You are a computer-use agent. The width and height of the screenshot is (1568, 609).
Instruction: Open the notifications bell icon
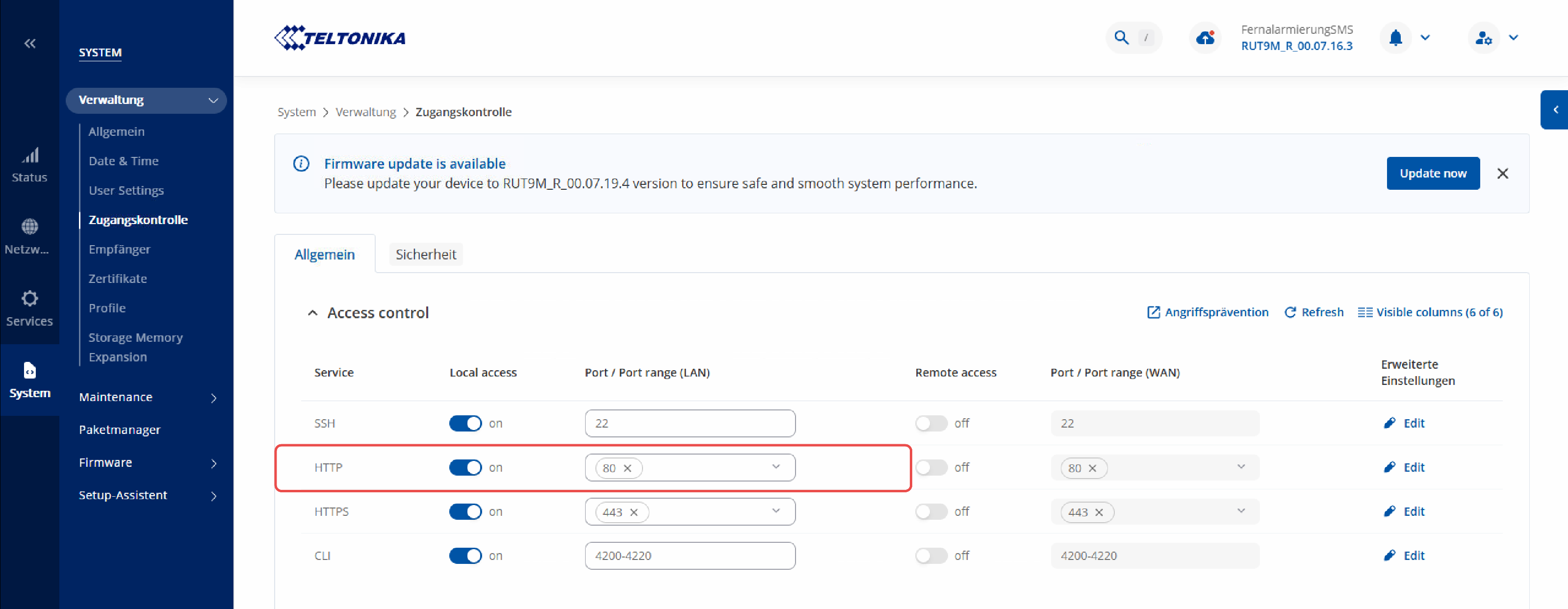(1396, 38)
